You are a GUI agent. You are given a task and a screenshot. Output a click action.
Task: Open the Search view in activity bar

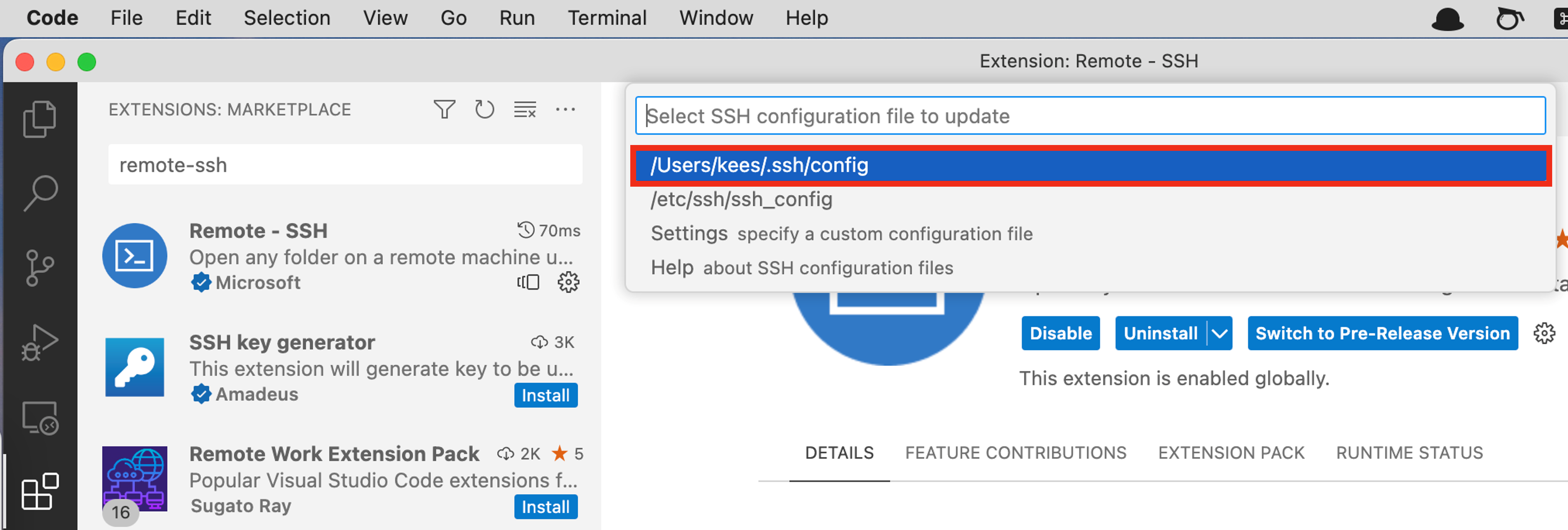(40, 193)
